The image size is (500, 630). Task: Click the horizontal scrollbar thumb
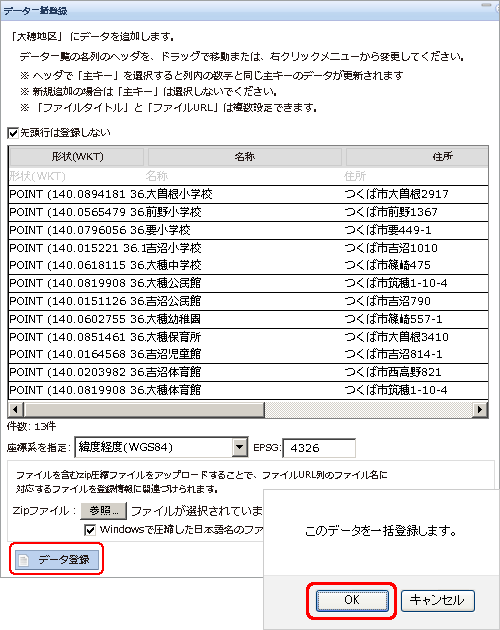[144, 410]
